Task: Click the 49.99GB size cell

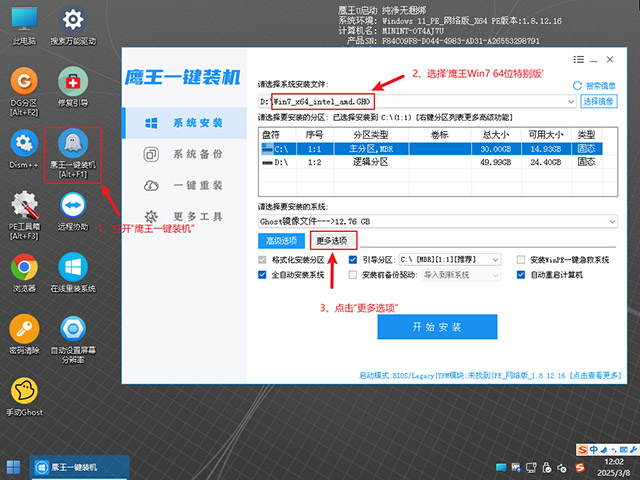Action: [x=496, y=162]
